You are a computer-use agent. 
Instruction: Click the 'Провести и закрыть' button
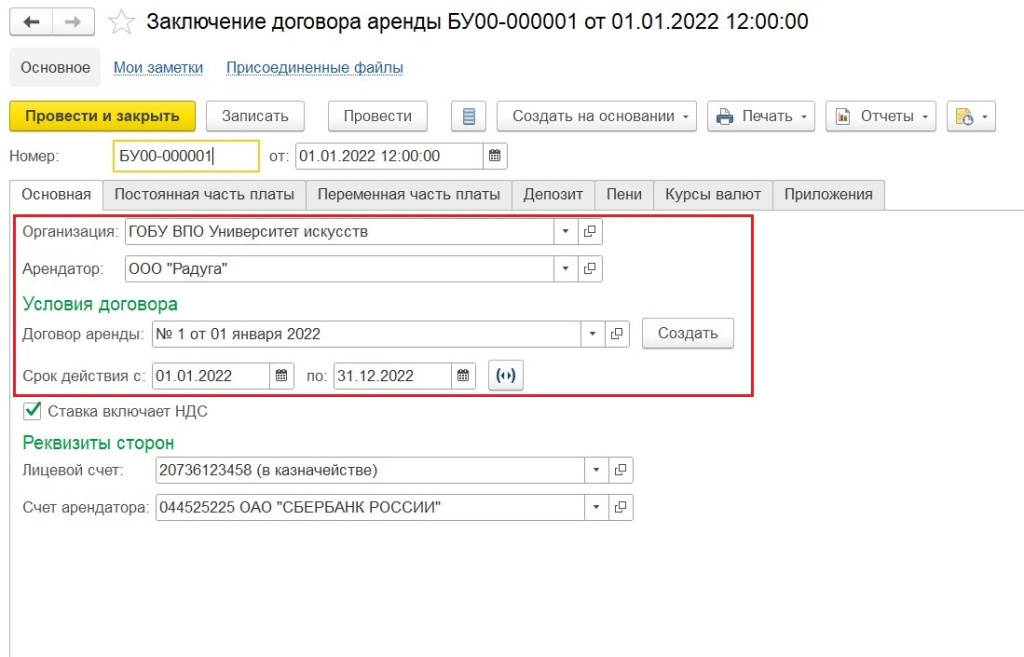(x=102, y=116)
